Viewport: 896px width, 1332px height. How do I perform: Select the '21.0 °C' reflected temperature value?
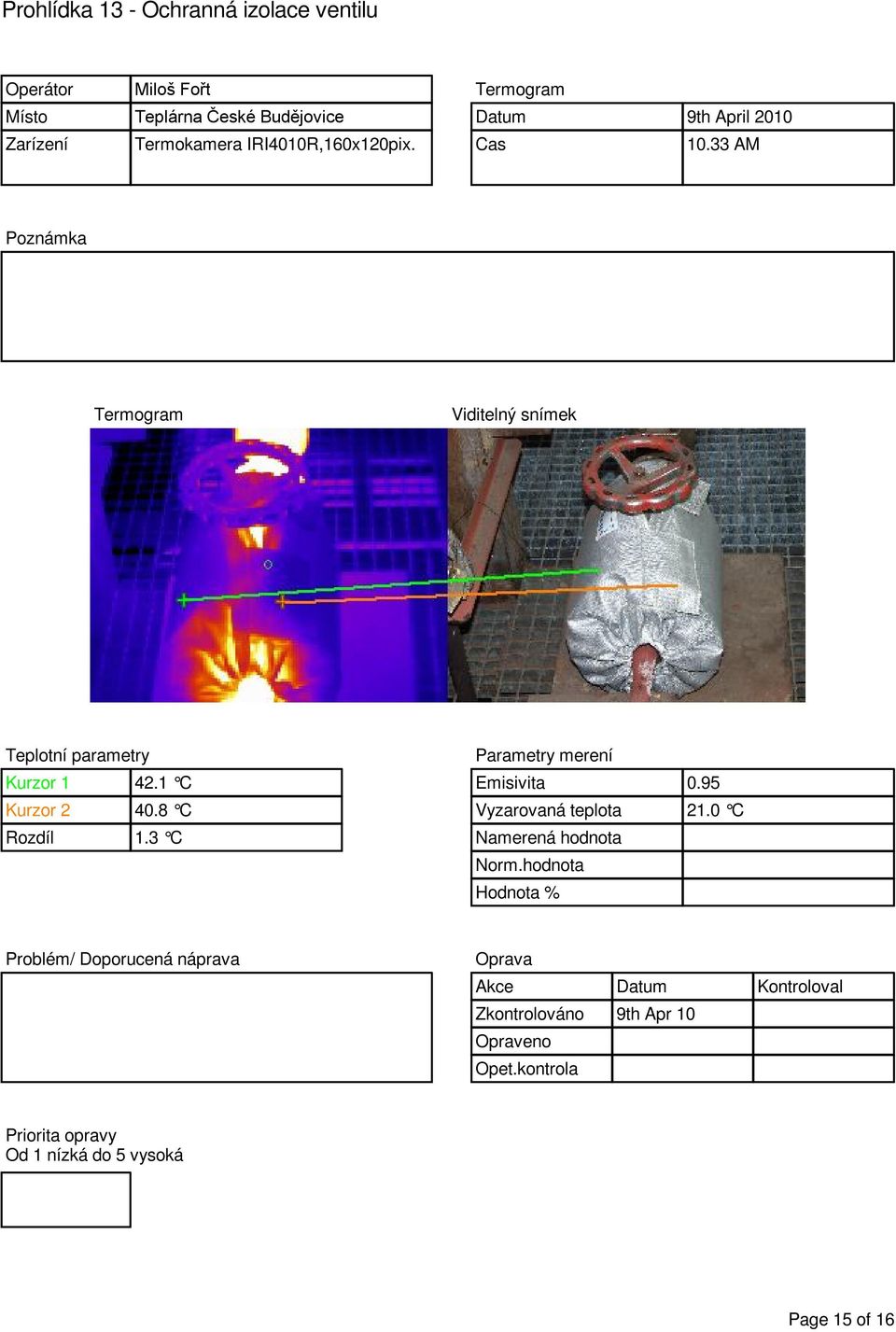[715, 810]
